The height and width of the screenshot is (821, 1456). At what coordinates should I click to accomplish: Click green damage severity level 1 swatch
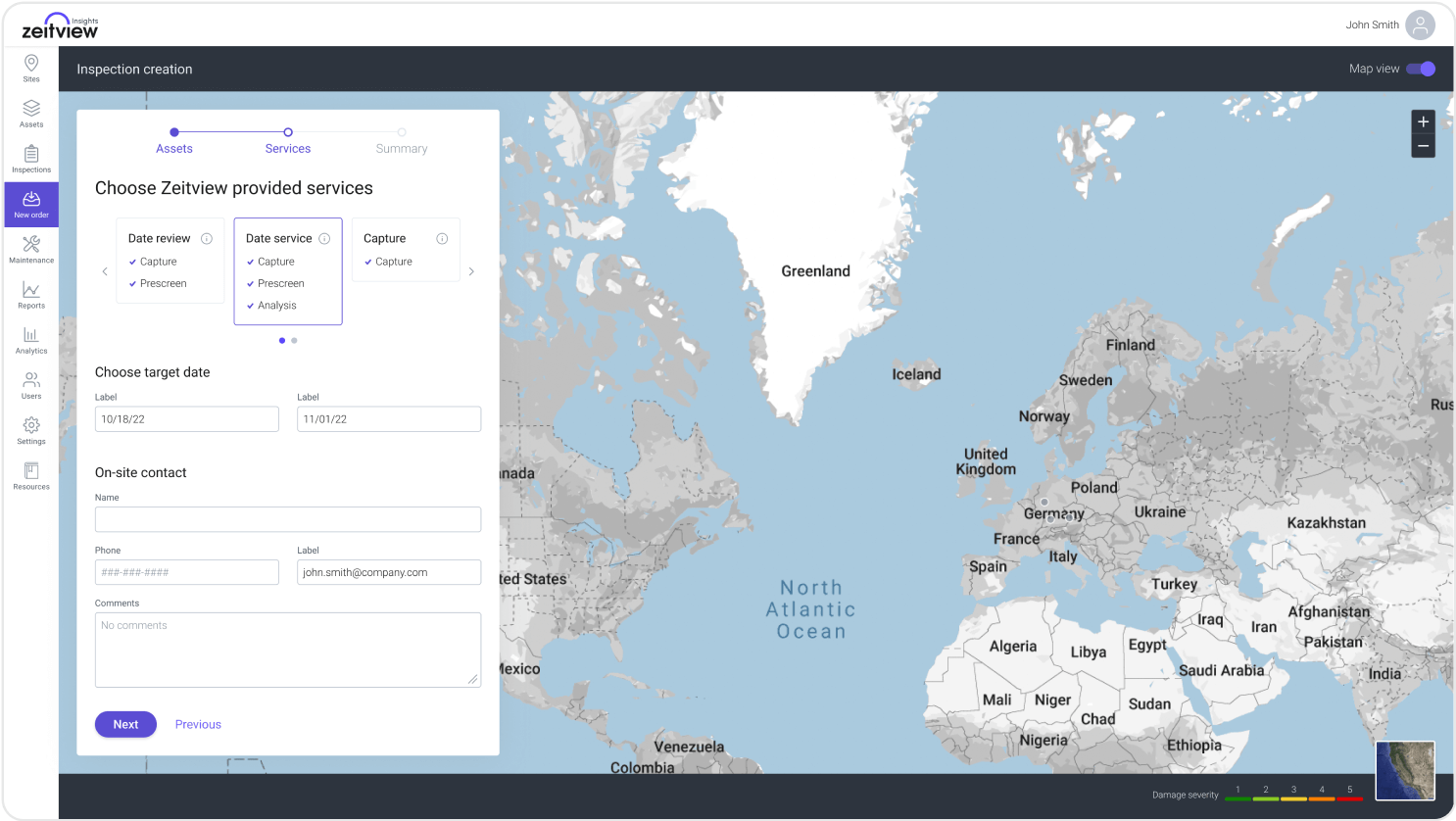(x=1238, y=798)
